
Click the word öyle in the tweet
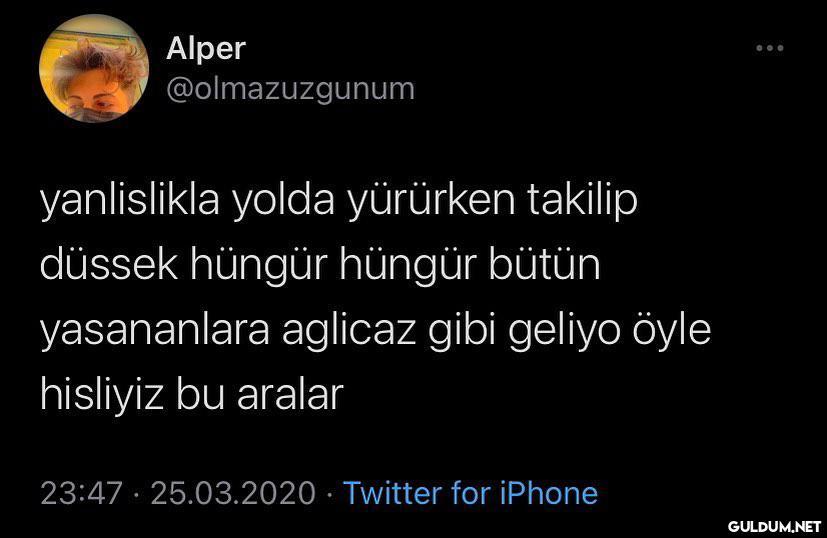671,331
